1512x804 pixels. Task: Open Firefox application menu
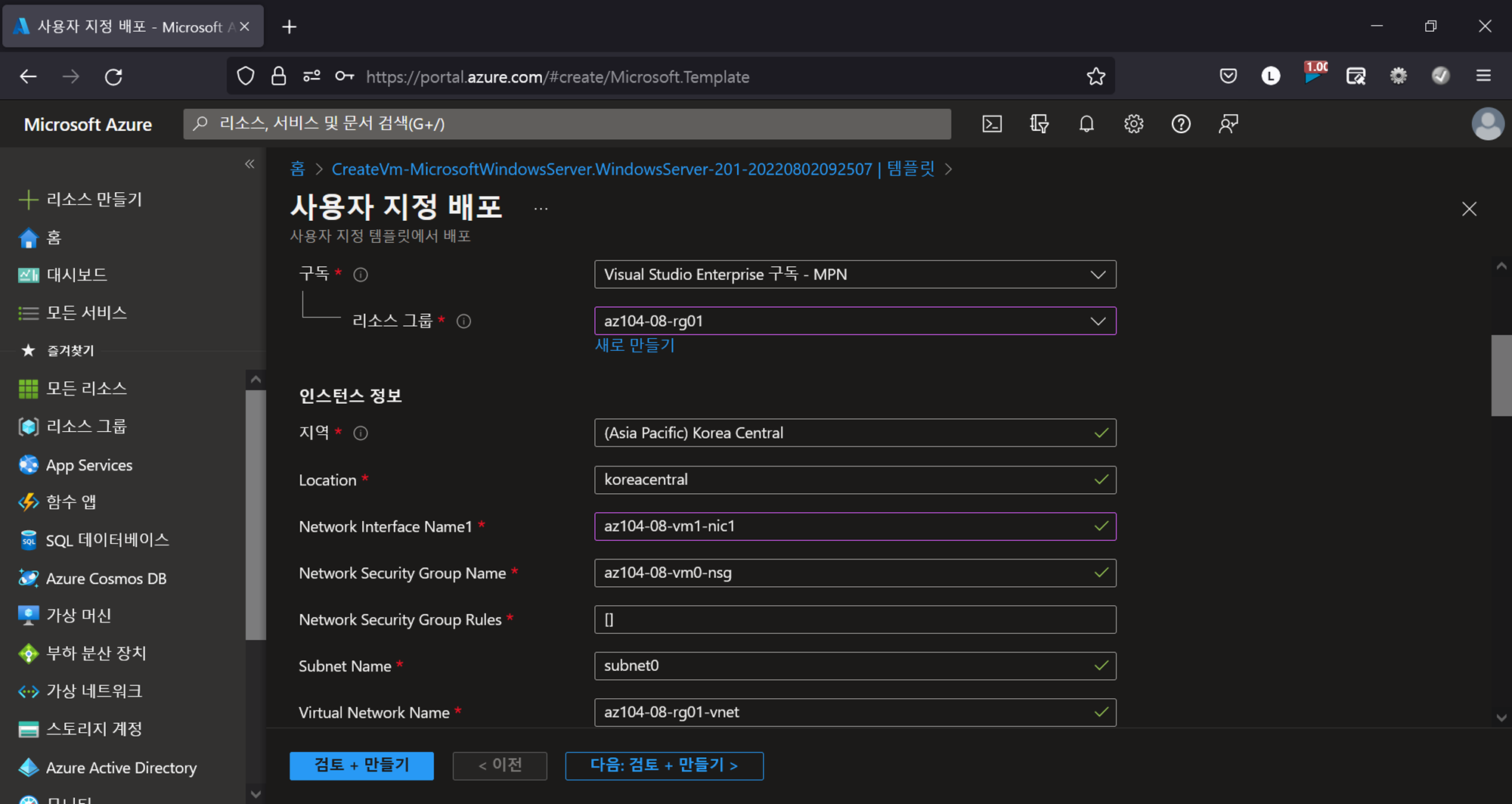(x=1483, y=76)
